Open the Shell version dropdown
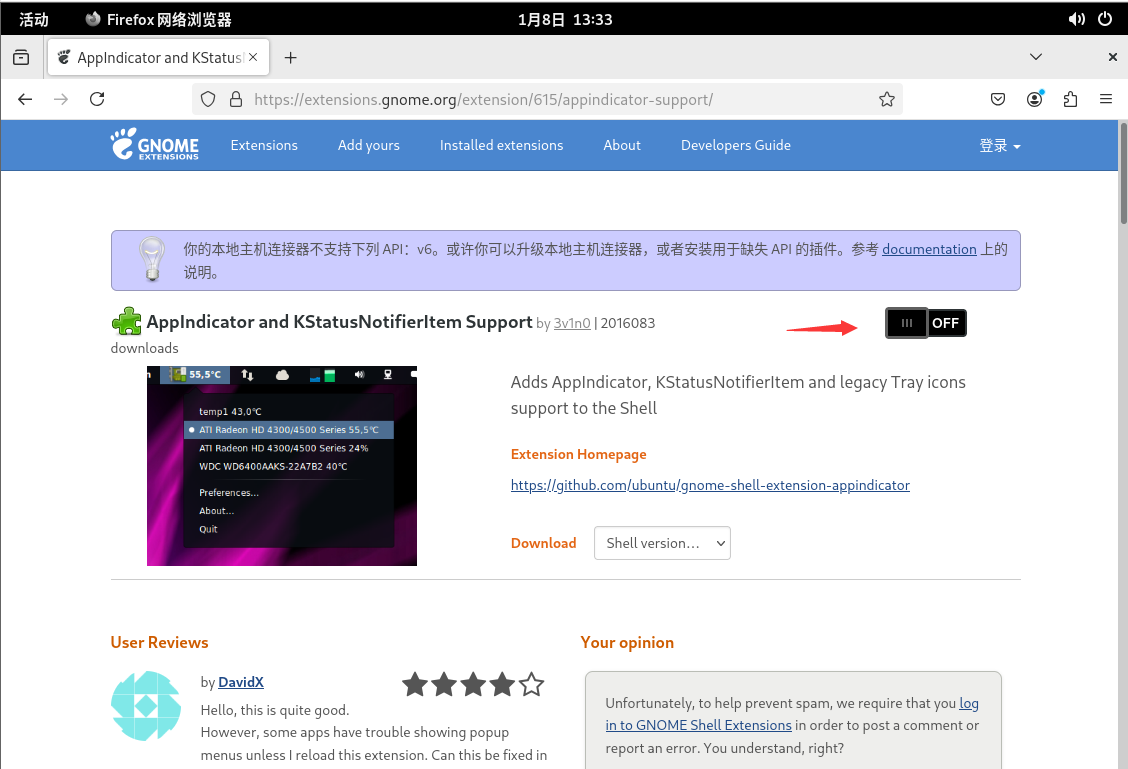Screen dimensions: 1128x769 662,543
